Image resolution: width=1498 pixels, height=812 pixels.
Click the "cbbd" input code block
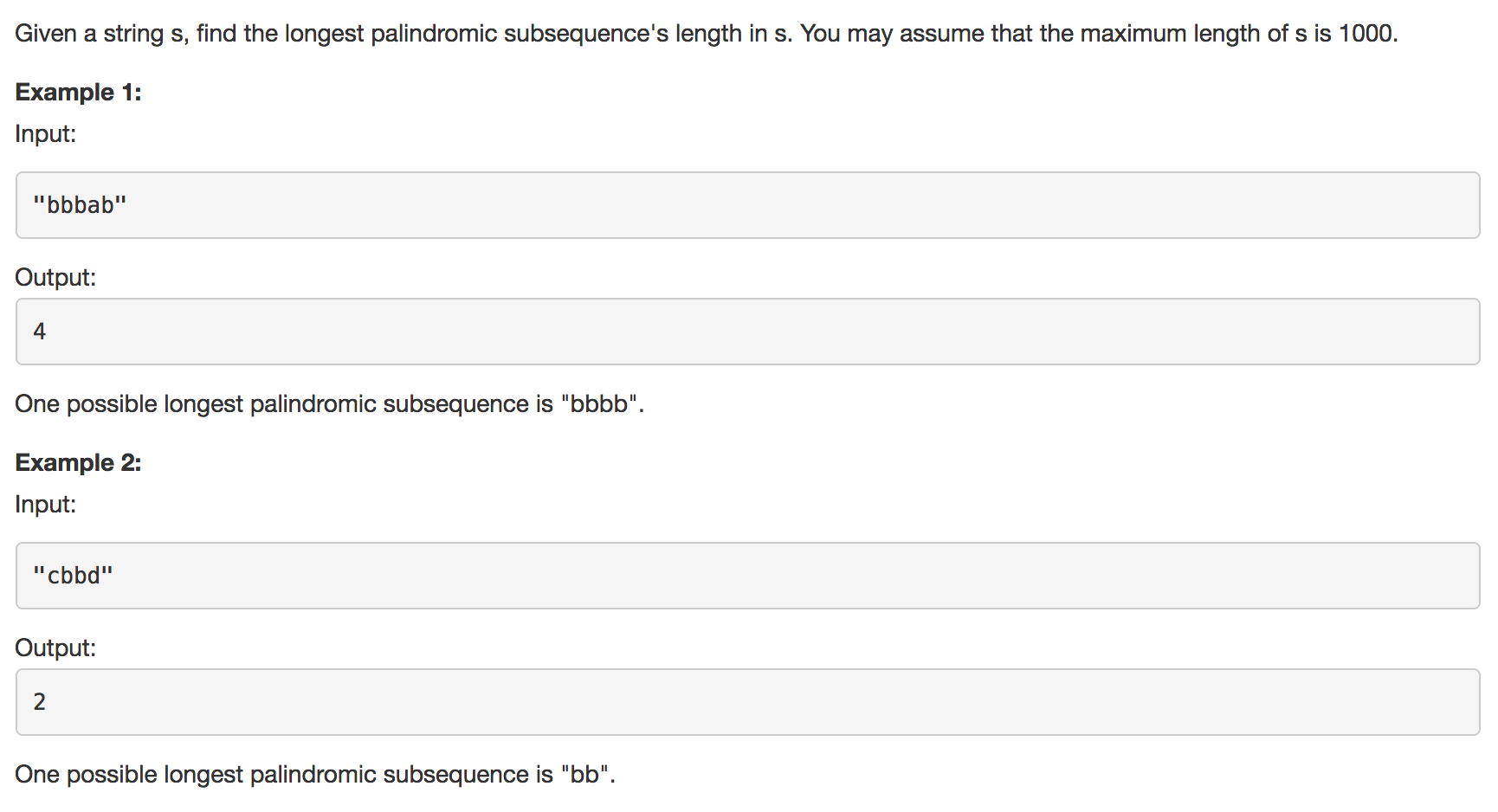[x=746, y=576]
